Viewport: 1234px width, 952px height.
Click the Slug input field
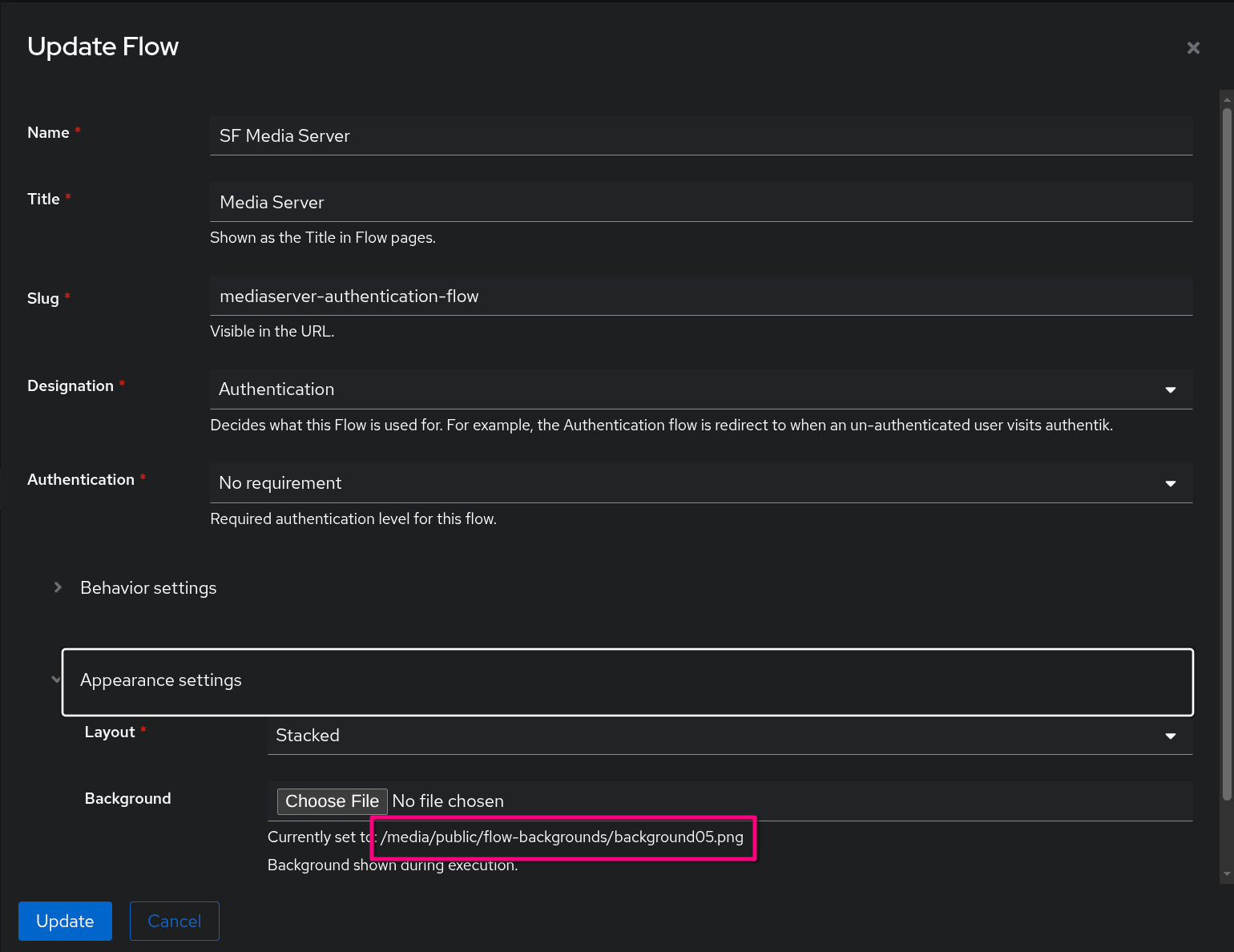pos(697,296)
